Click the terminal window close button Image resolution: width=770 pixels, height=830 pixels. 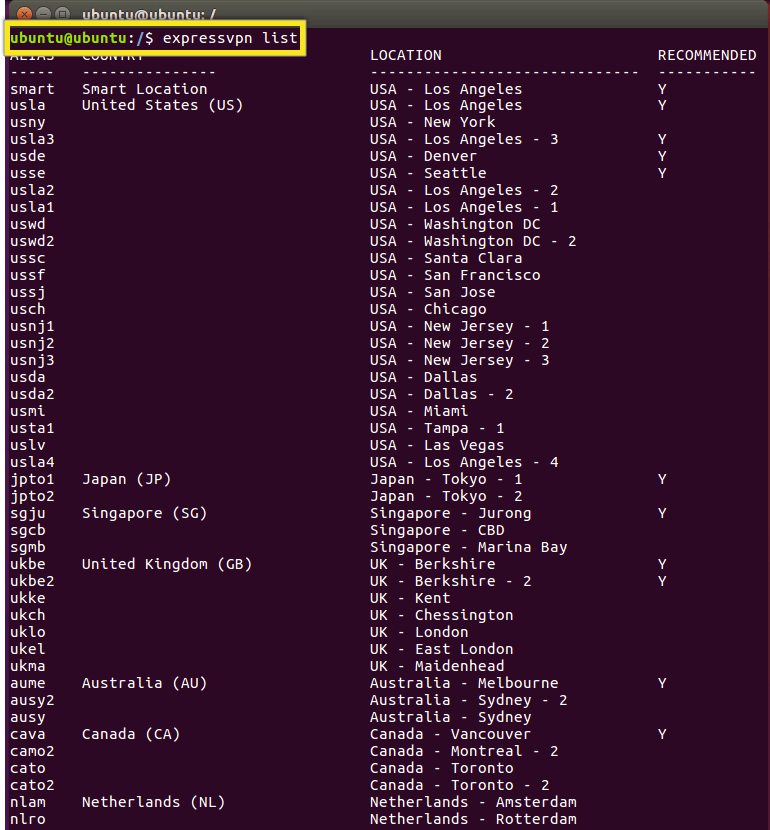coord(24,14)
